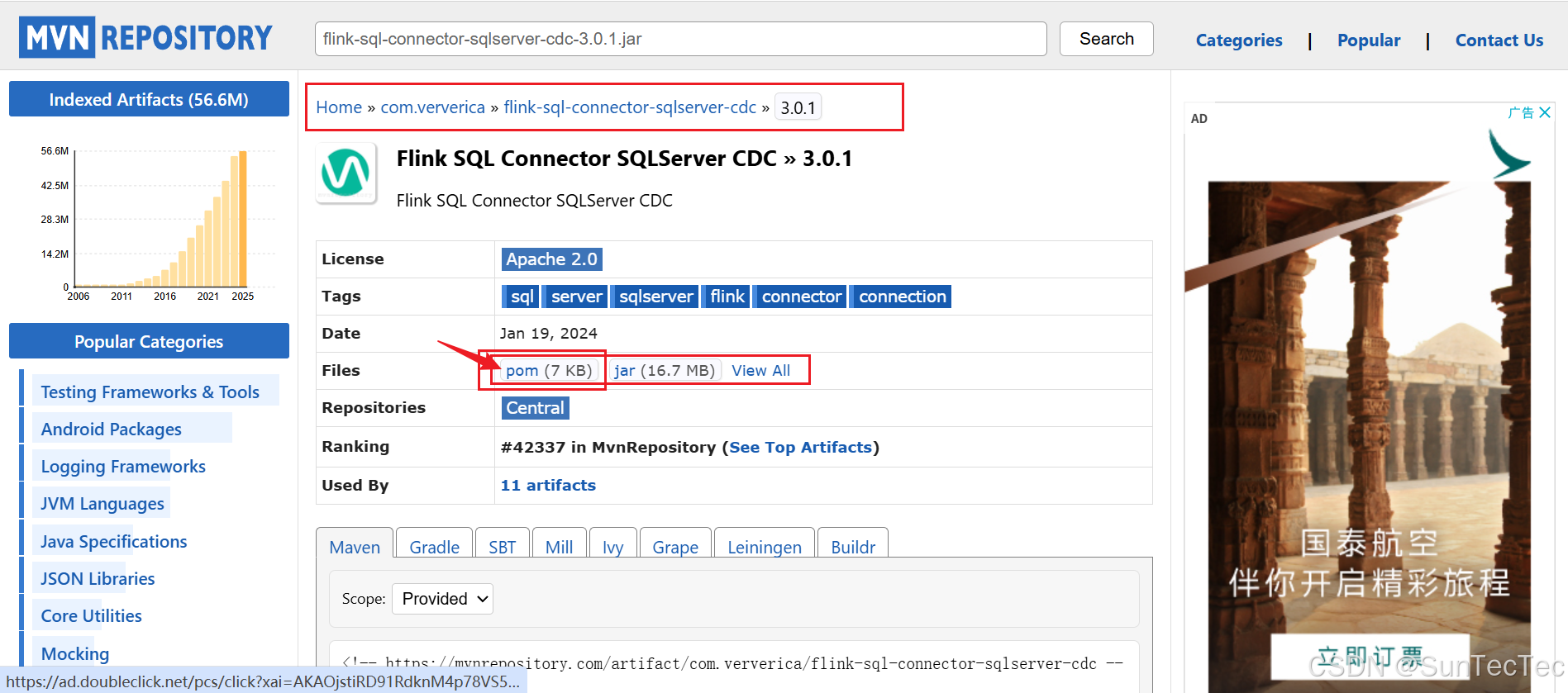
Task: Click the Flink connector artifact logo icon
Action: [x=346, y=173]
